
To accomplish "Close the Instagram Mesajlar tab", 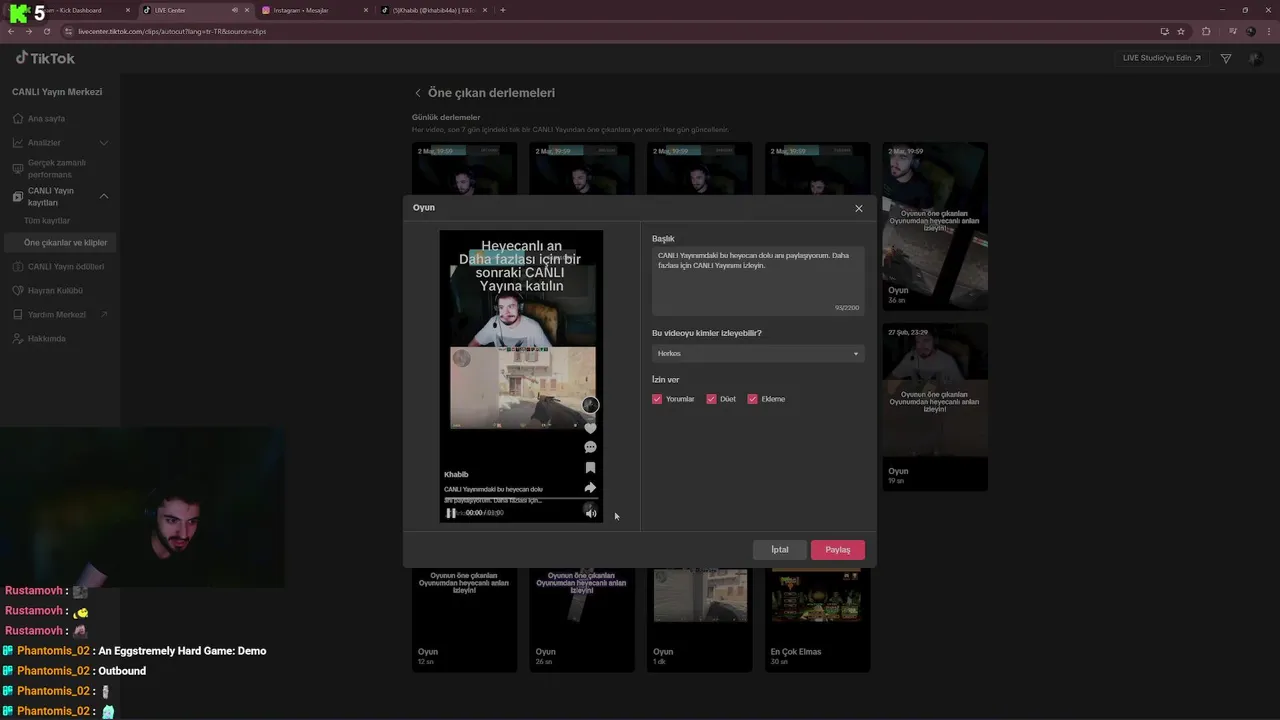I will 365,10.
